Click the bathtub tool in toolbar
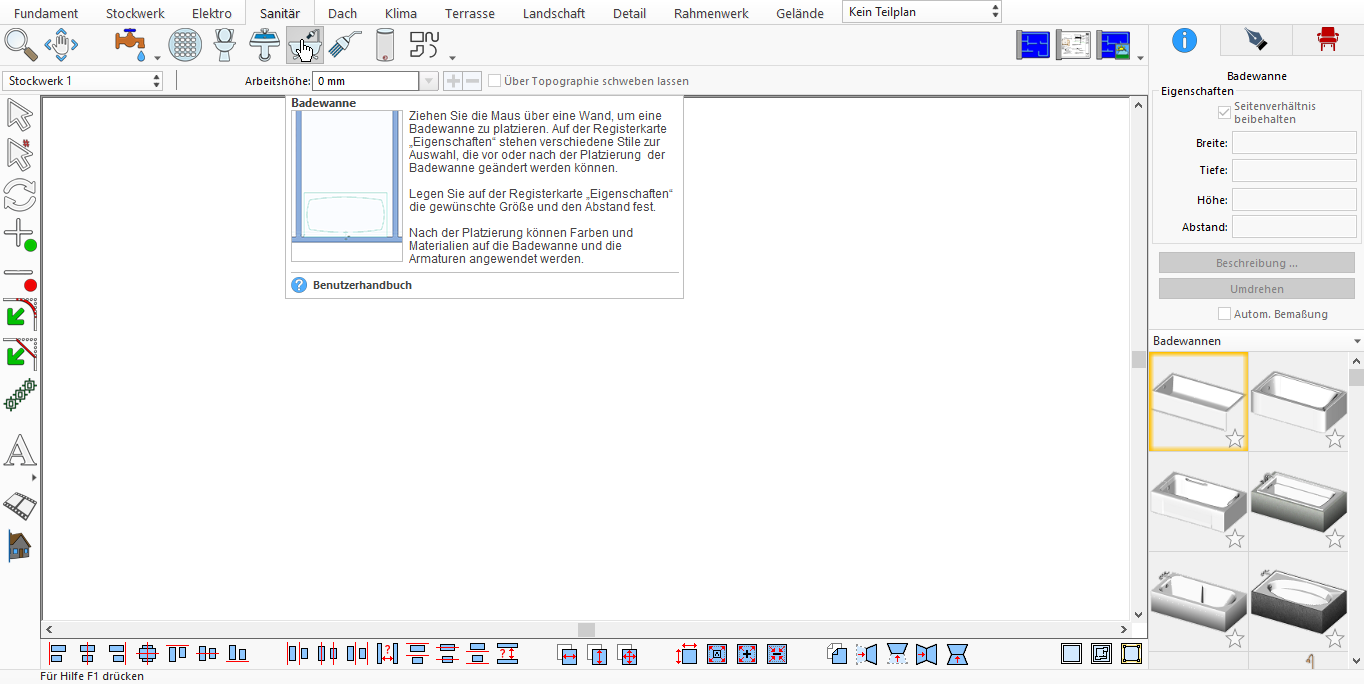This screenshot has width=1364, height=684. tap(305, 45)
